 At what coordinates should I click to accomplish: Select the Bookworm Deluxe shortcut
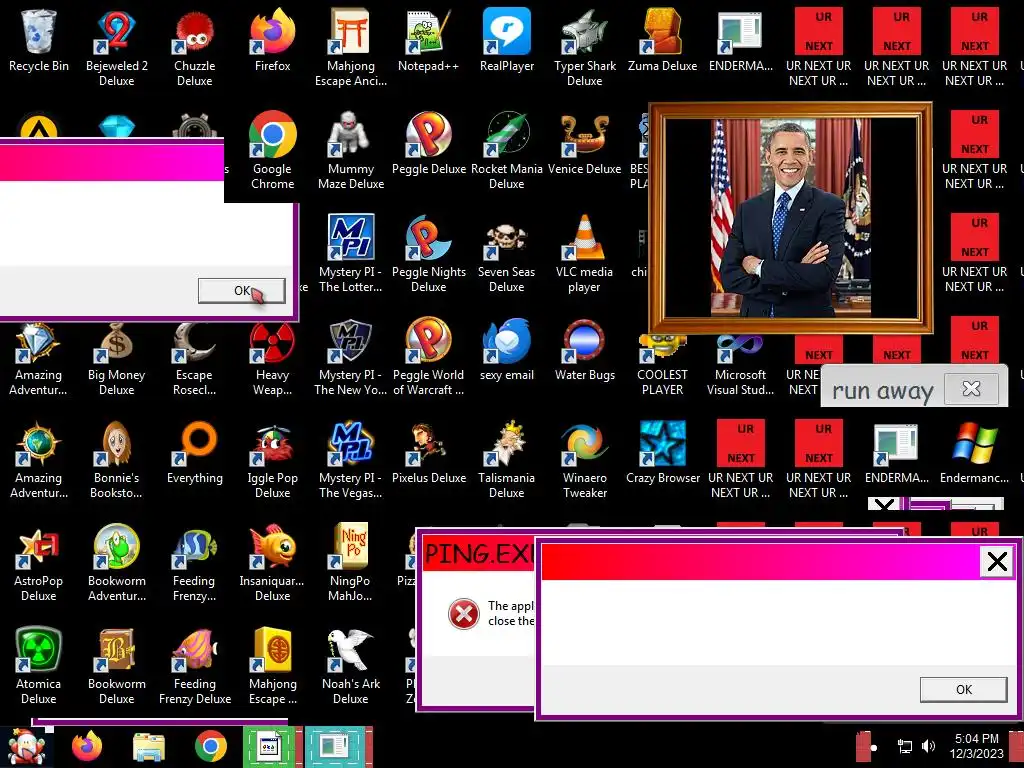[x=116, y=667]
